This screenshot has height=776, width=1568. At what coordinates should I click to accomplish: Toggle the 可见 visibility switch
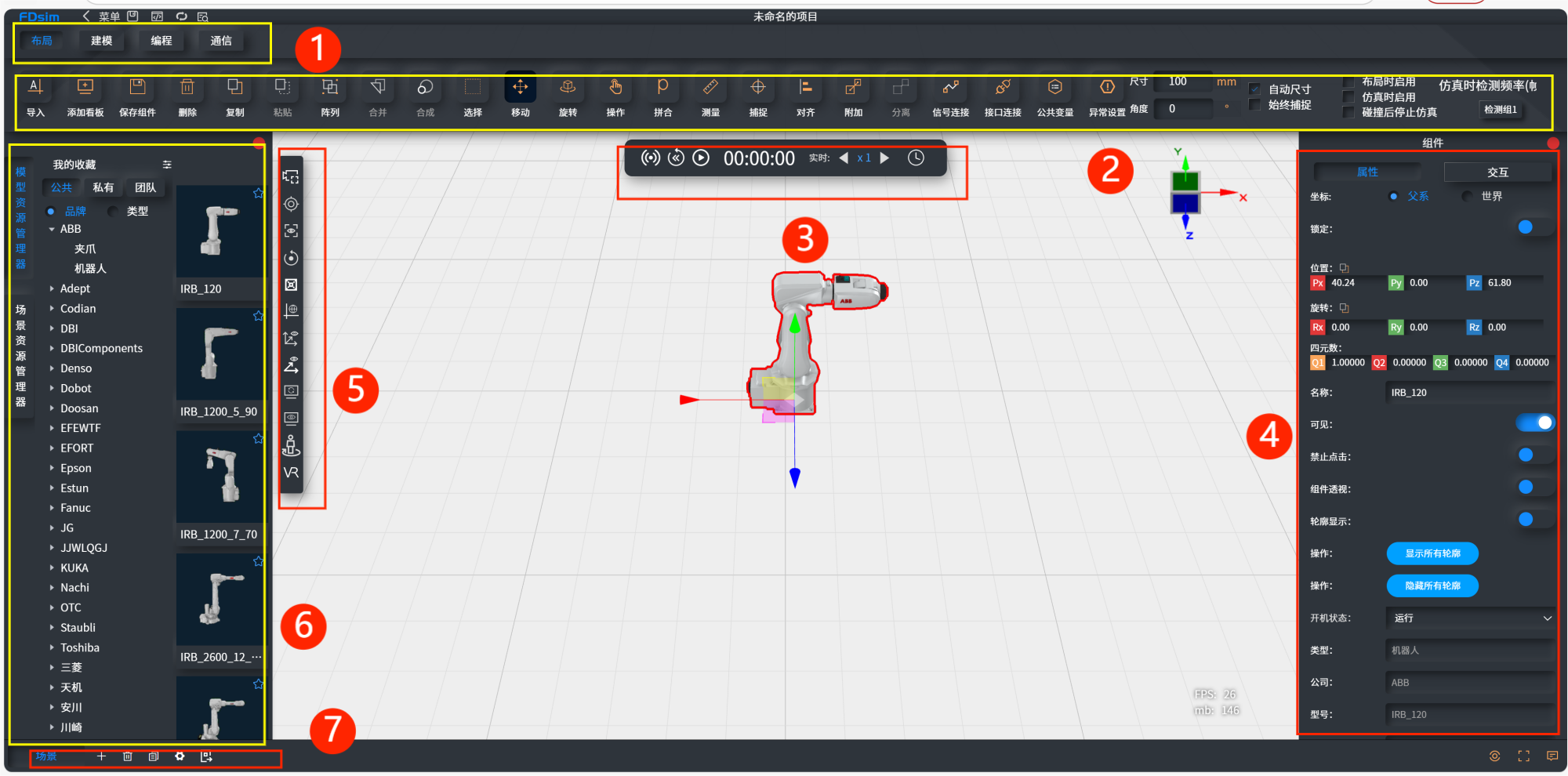click(1534, 423)
